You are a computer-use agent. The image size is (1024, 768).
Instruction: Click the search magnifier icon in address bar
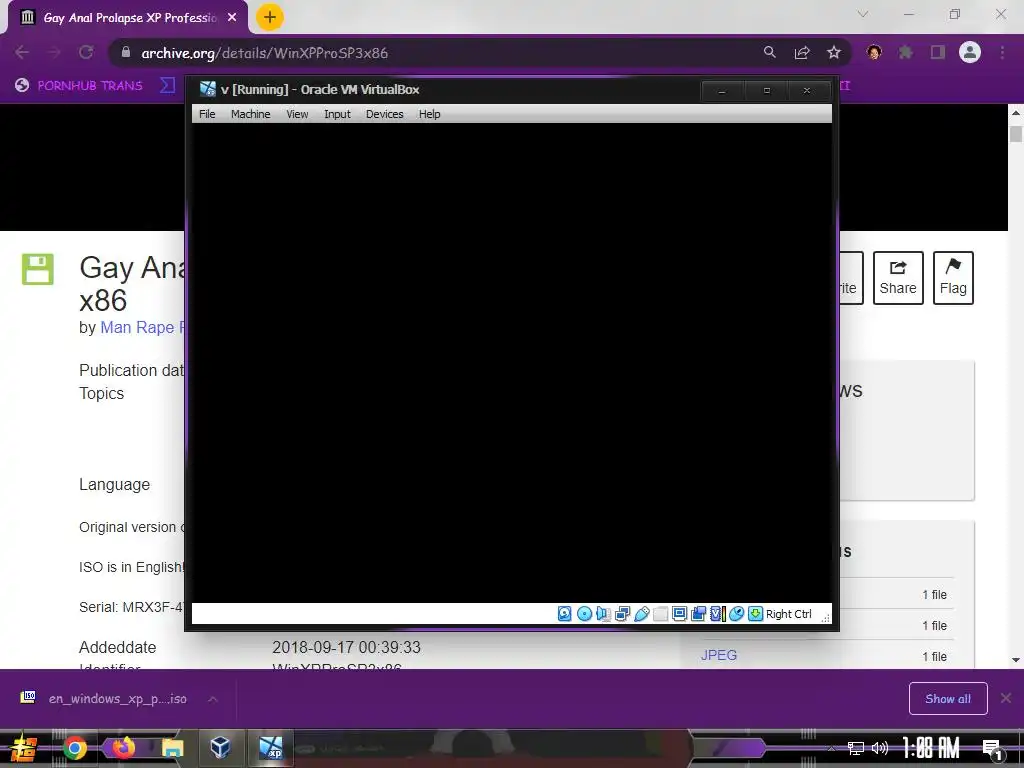click(x=770, y=52)
